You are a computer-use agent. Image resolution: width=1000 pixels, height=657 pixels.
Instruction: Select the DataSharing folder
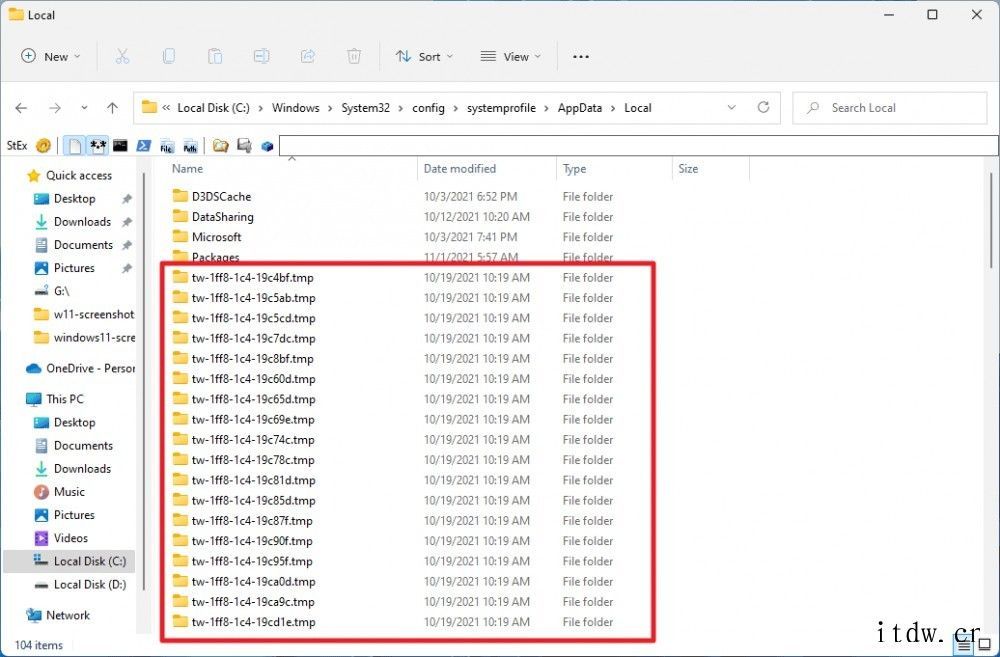[223, 217]
